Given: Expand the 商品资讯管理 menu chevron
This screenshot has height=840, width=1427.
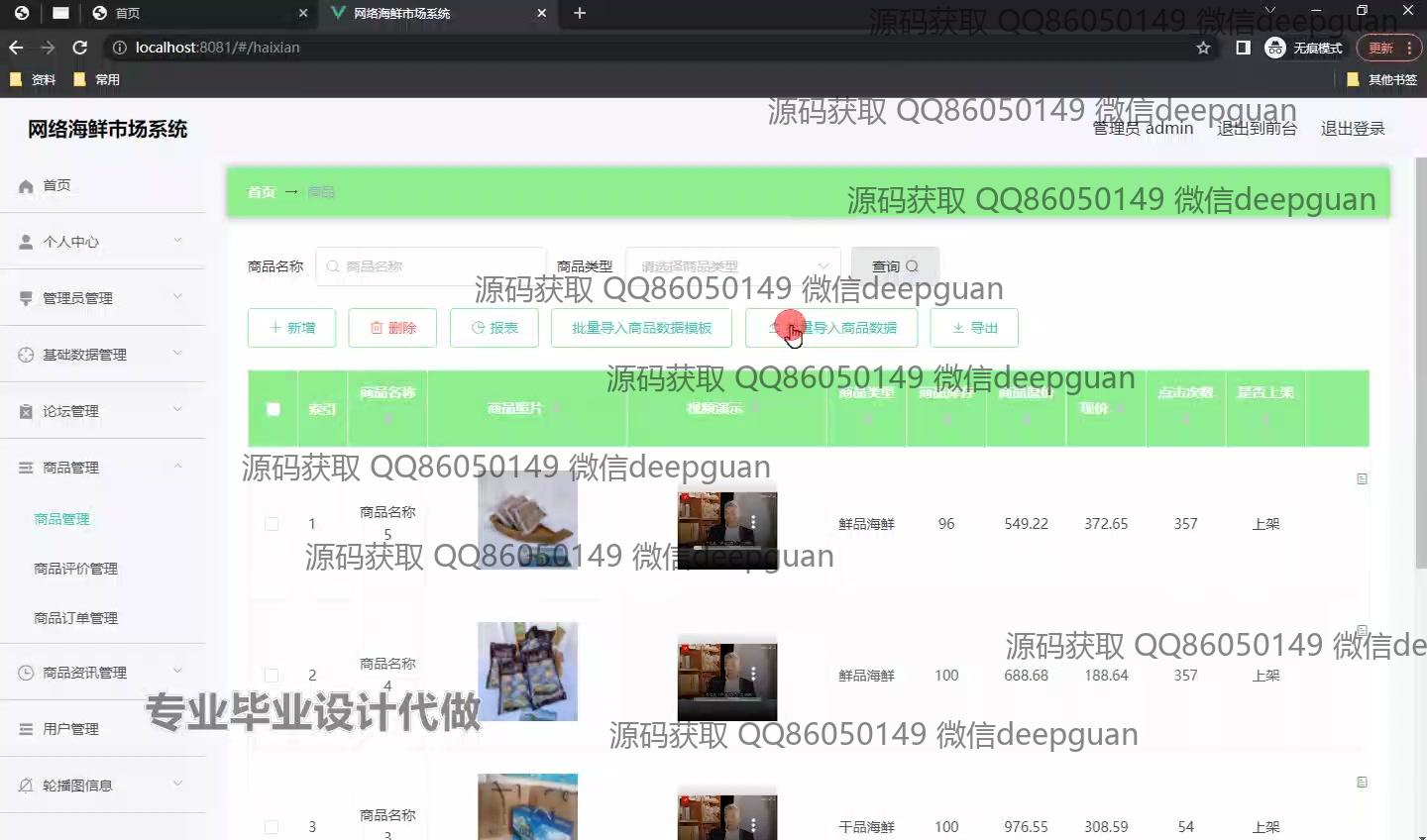Looking at the screenshot, I should coord(178,672).
